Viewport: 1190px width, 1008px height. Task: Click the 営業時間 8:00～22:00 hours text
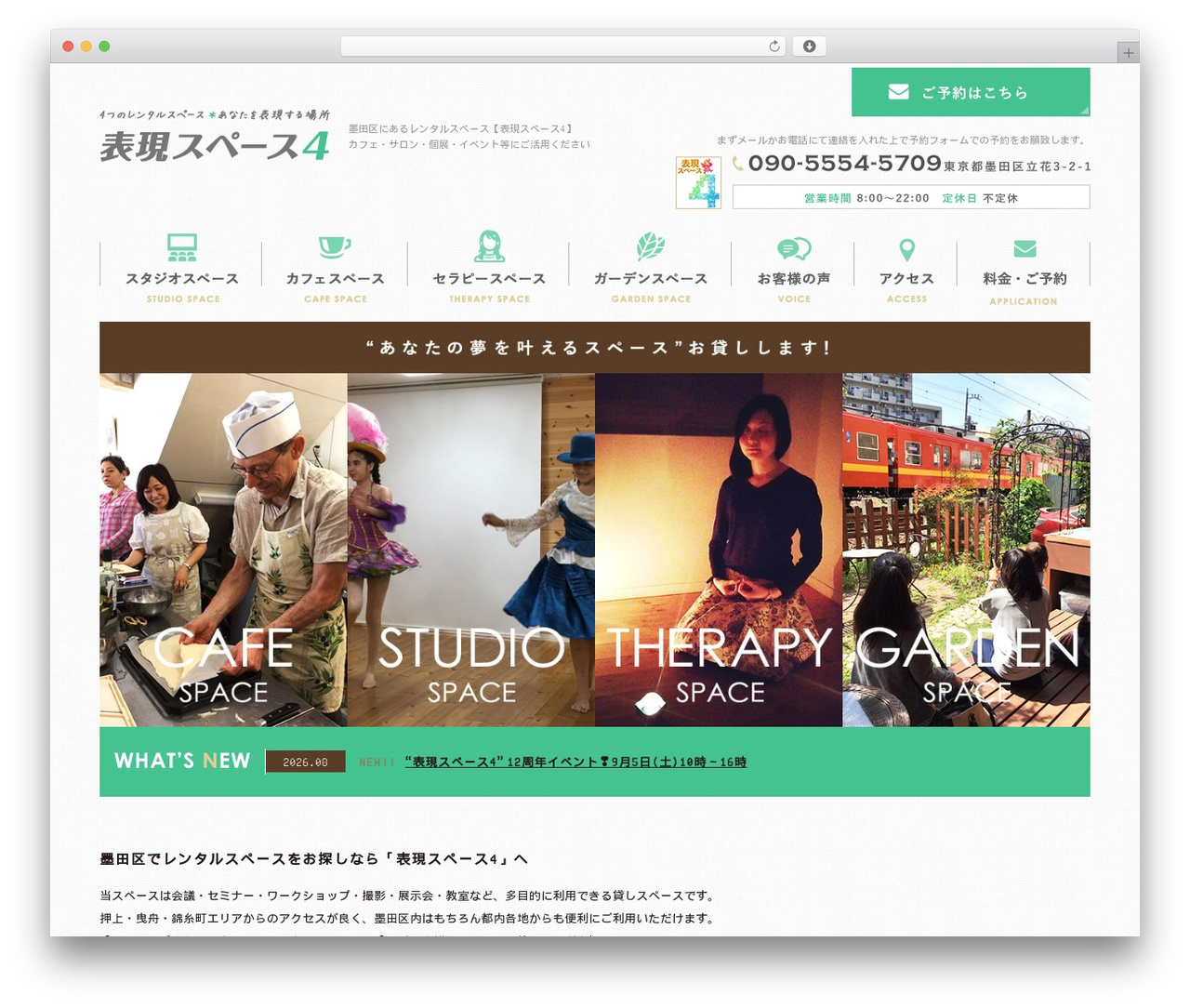[x=866, y=198]
